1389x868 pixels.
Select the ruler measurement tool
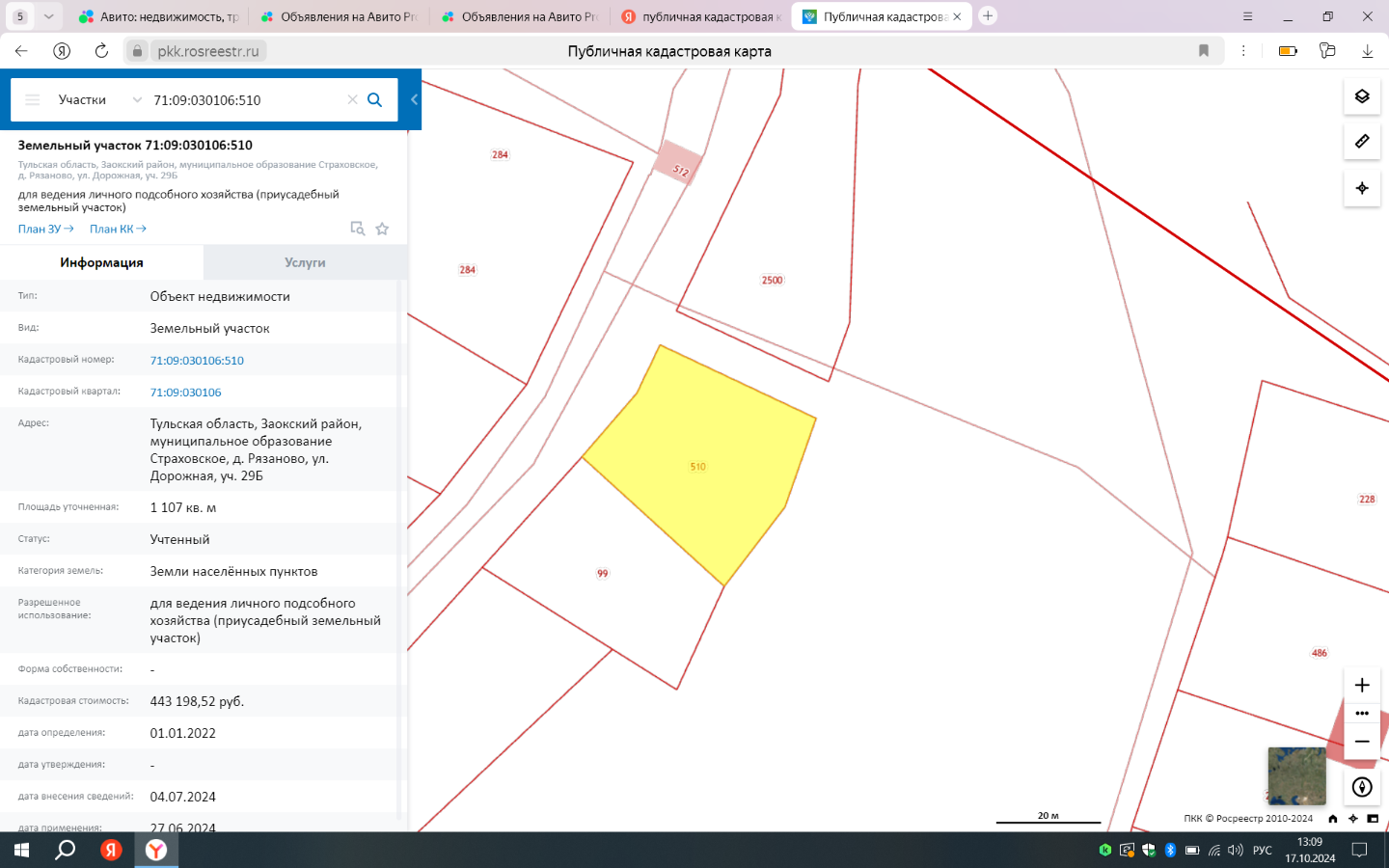[1362, 142]
